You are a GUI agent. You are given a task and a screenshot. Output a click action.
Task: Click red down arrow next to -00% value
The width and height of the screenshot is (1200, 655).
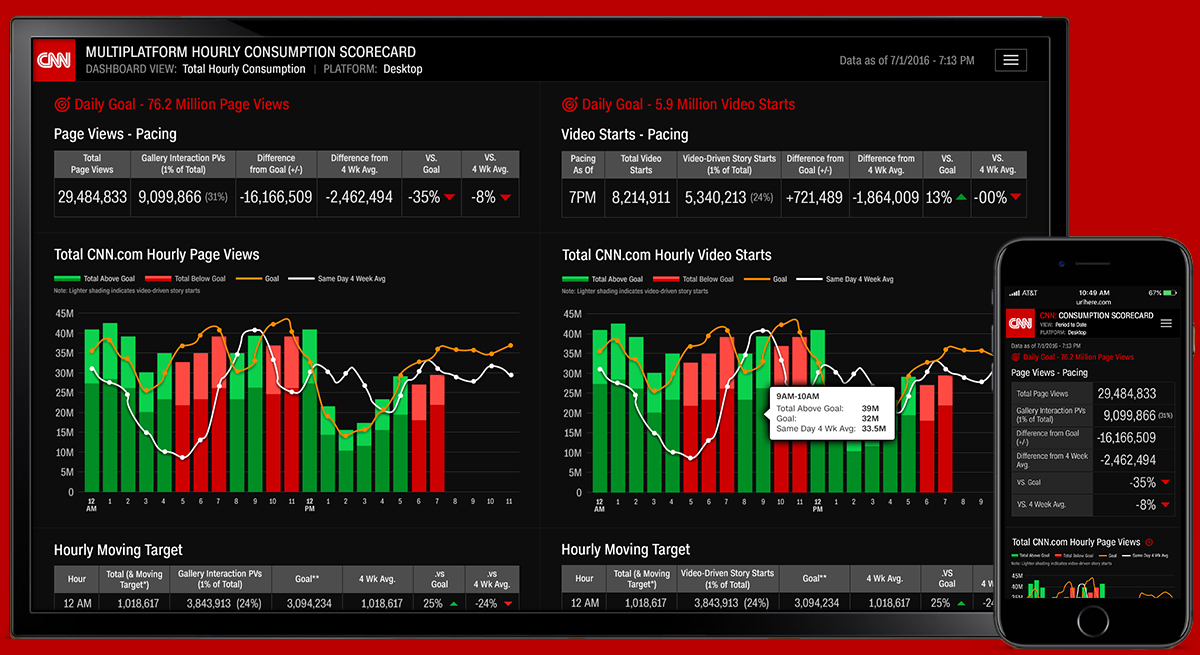pyautogui.click(x=1016, y=198)
